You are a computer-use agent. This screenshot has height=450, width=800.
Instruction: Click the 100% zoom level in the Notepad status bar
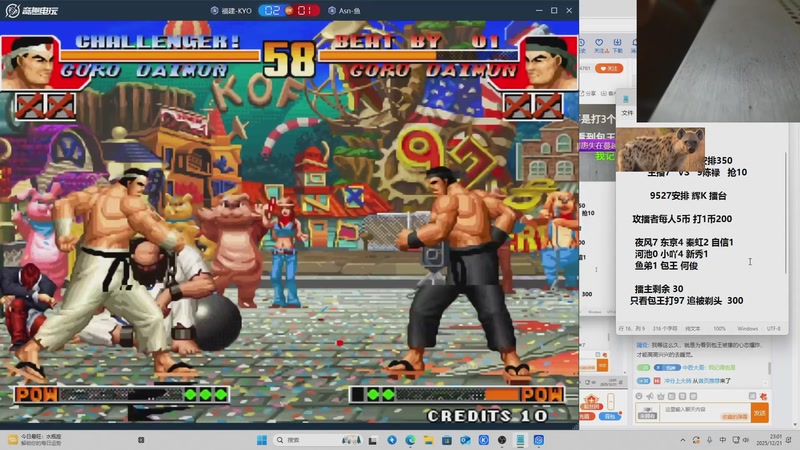point(719,329)
